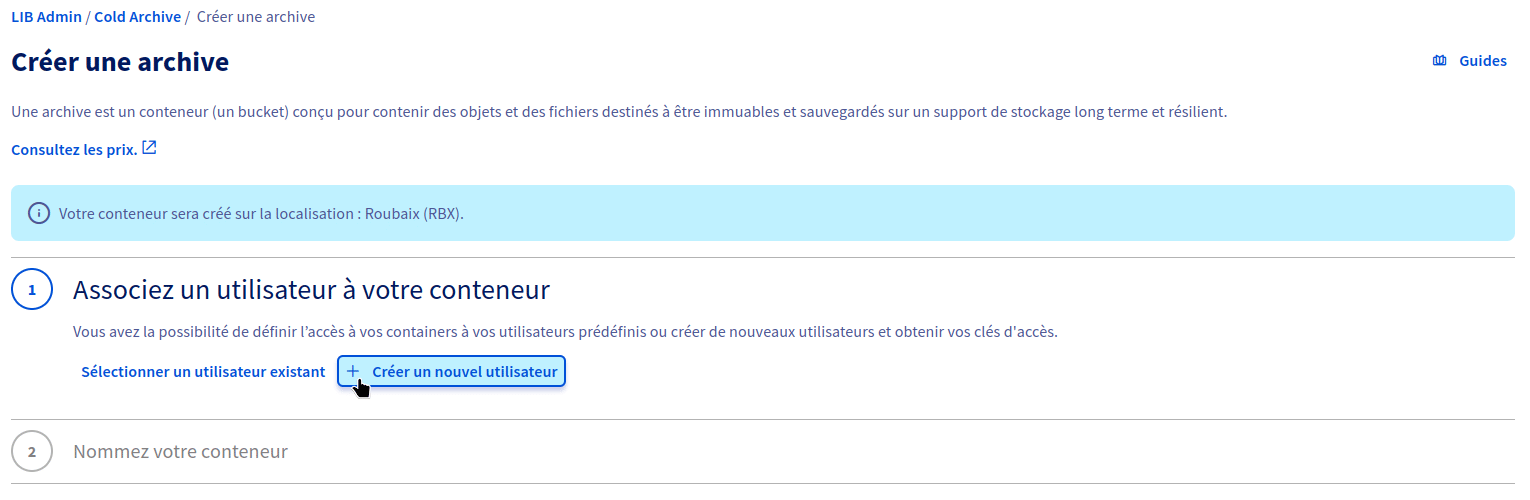Navigate to Cold Archive breadcrumb link
Viewport: 1530px width, 500px height.
138,17
